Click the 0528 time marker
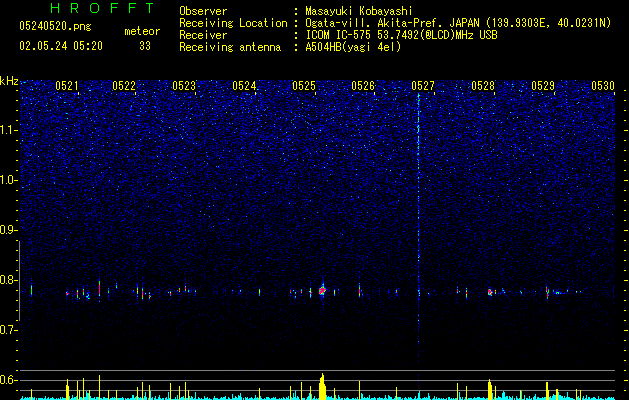This screenshot has height=400, width=629. coord(483,86)
